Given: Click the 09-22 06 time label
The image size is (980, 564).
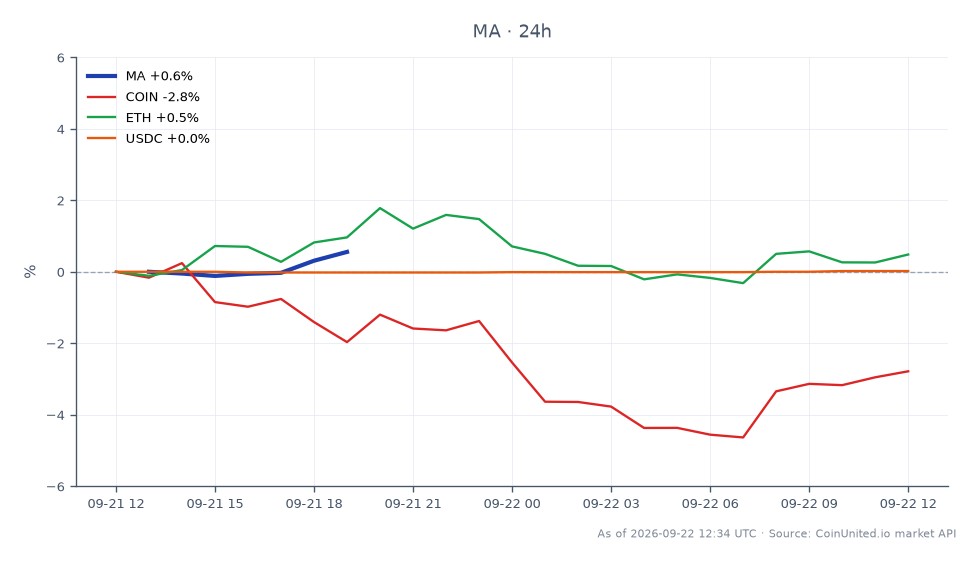Looking at the screenshot, I should tap(710, 504).
